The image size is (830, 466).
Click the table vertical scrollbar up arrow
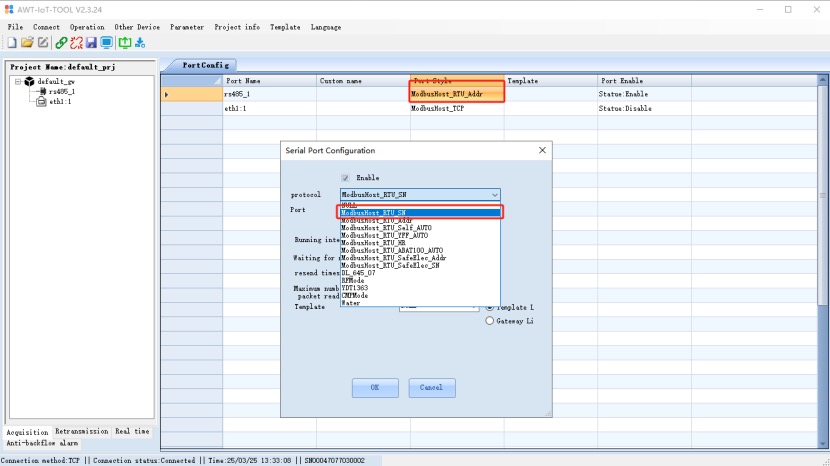click(822, 80)
